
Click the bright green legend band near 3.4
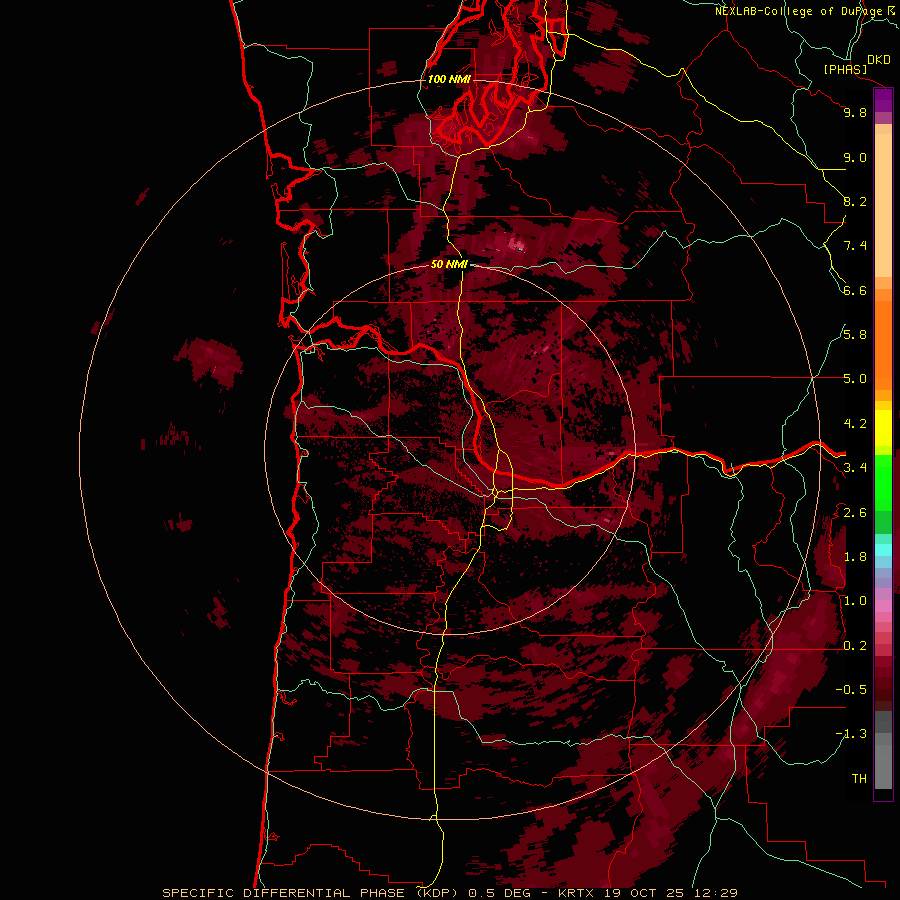[883, 482]
